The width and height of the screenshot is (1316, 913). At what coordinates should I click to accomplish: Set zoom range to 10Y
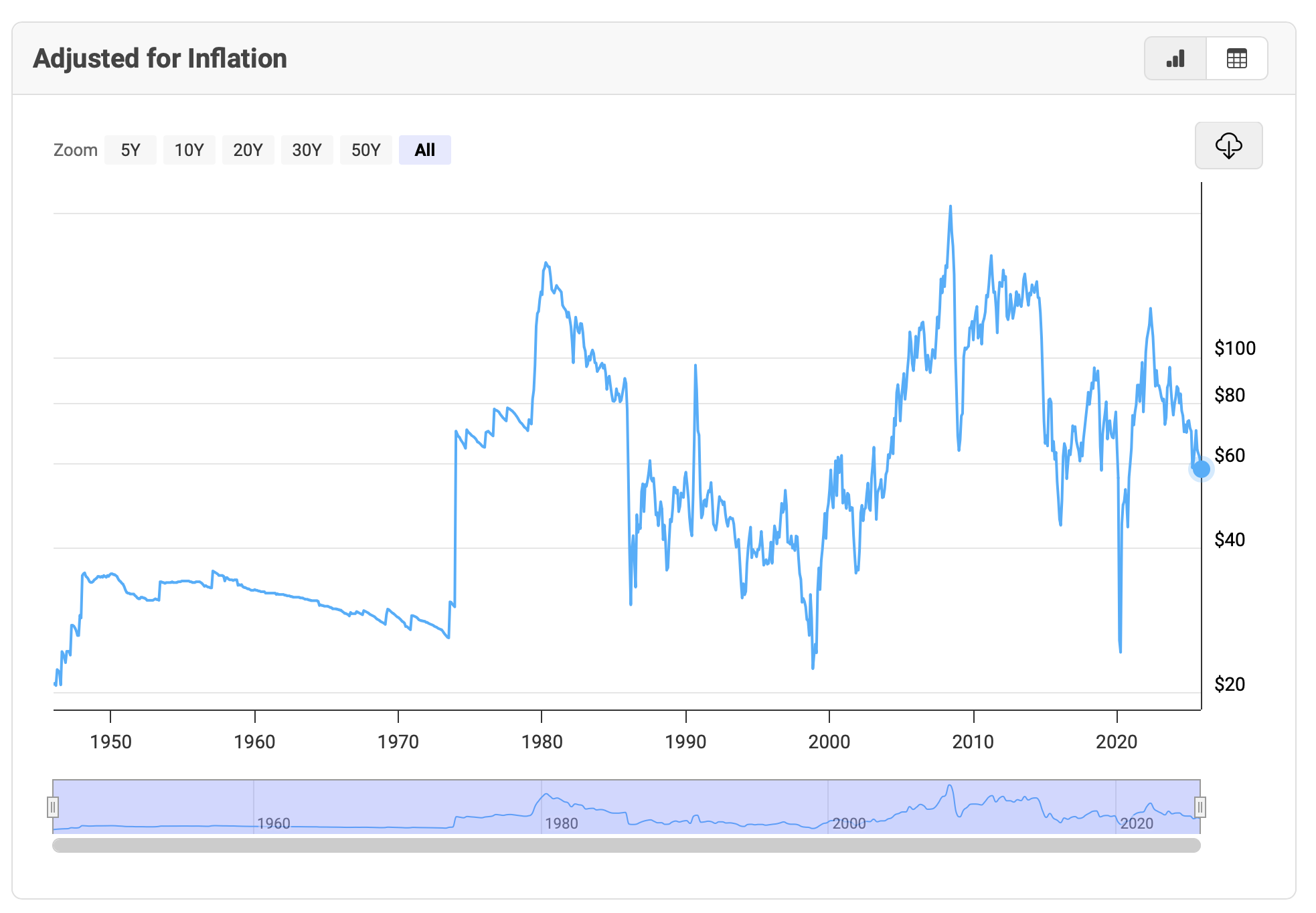tap(189, 150)
